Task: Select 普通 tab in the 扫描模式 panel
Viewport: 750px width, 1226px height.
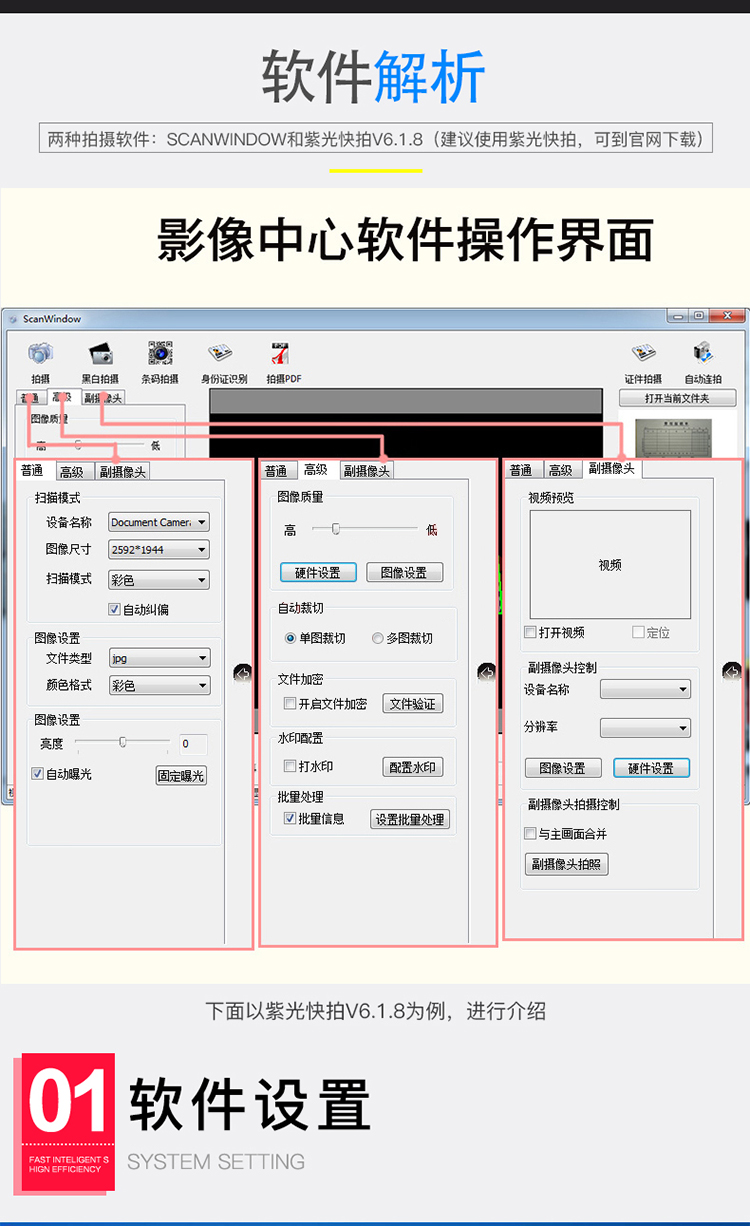Action: click(x=32, y=471)
